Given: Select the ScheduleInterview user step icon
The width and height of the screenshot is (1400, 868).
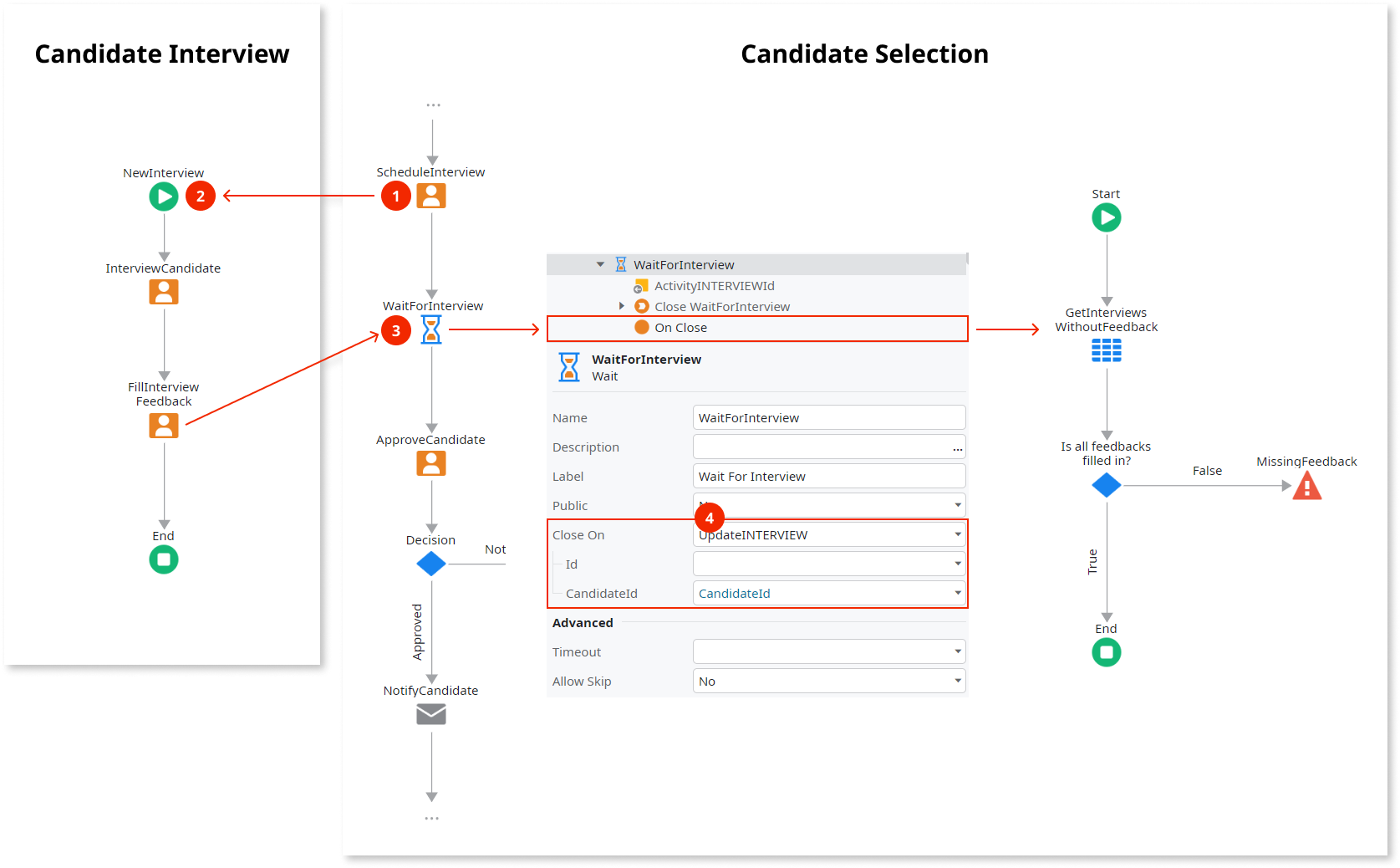Looking at the screenshot, I should point(431,195).
